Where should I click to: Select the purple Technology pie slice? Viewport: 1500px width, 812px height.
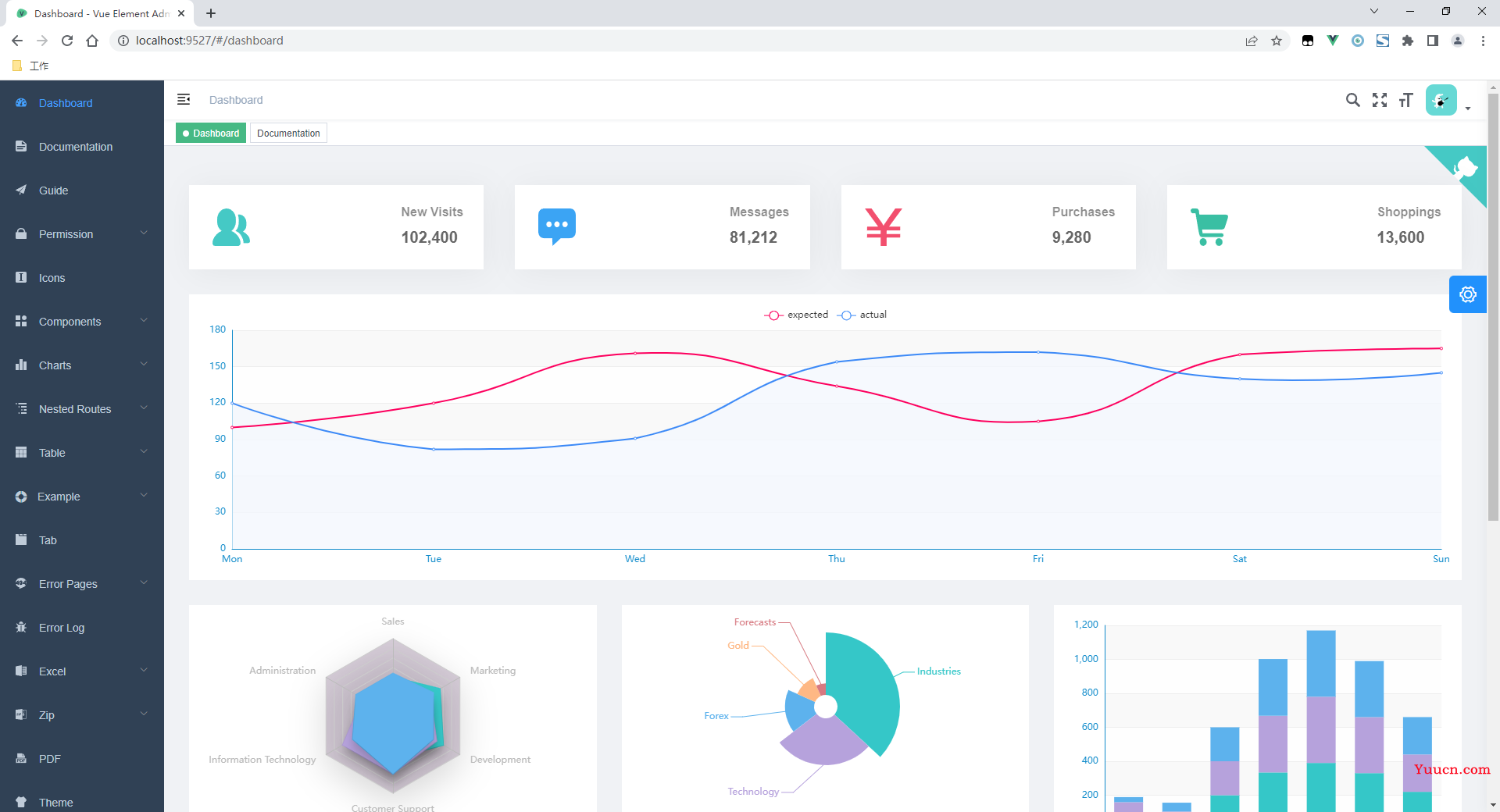point(824,742)
